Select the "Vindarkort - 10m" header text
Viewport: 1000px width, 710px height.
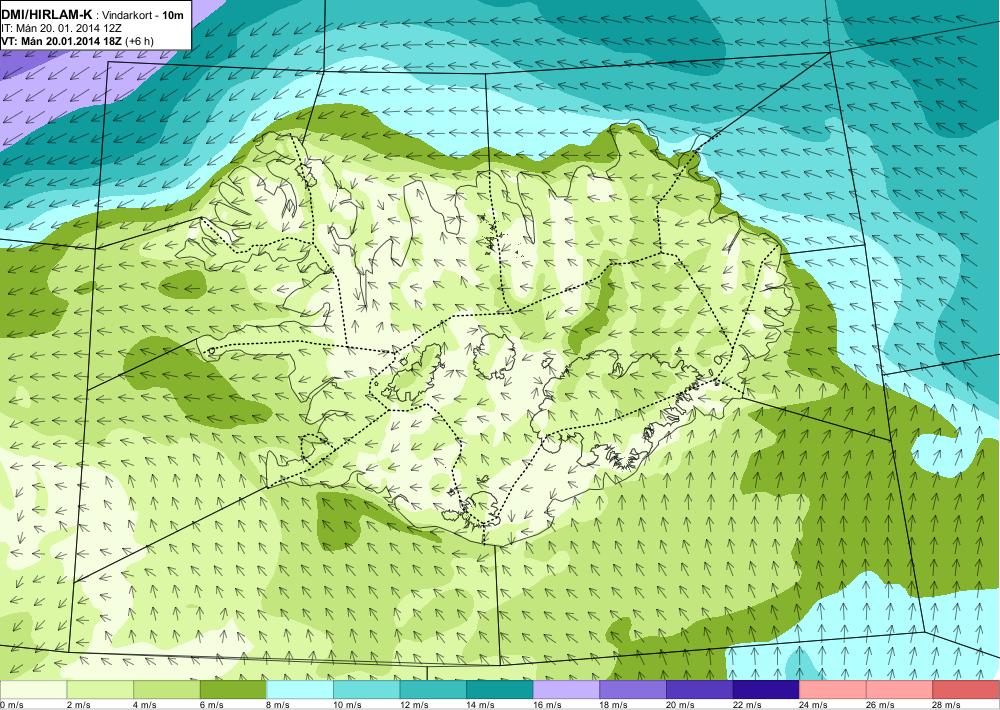click(142, 15)
